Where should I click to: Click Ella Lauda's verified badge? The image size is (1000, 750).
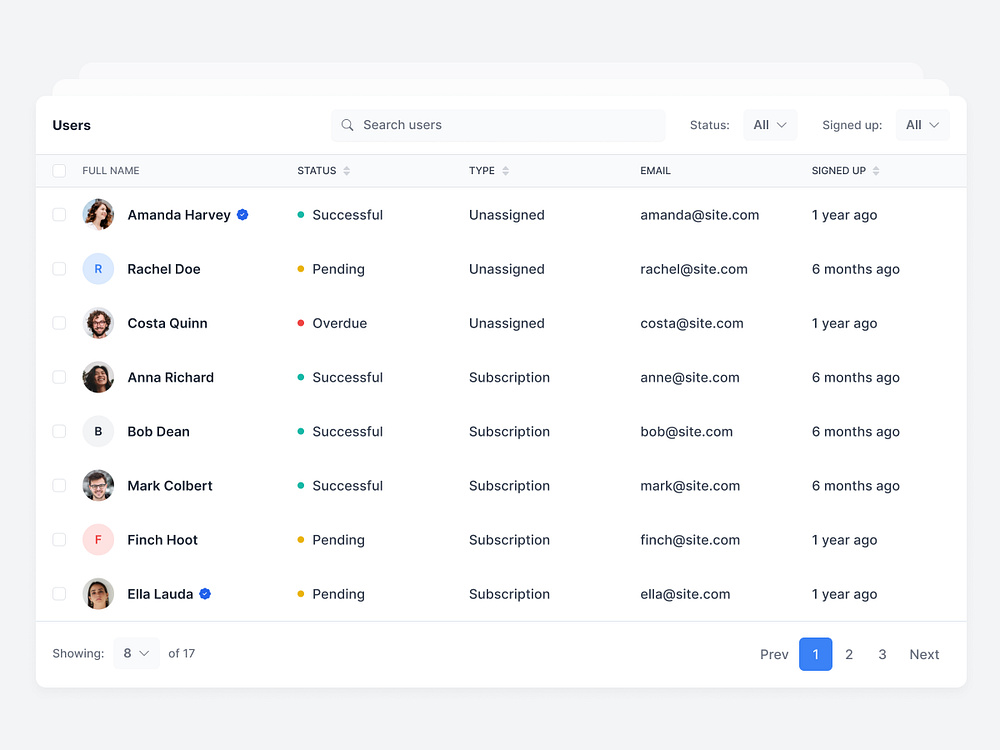[204, 593]
